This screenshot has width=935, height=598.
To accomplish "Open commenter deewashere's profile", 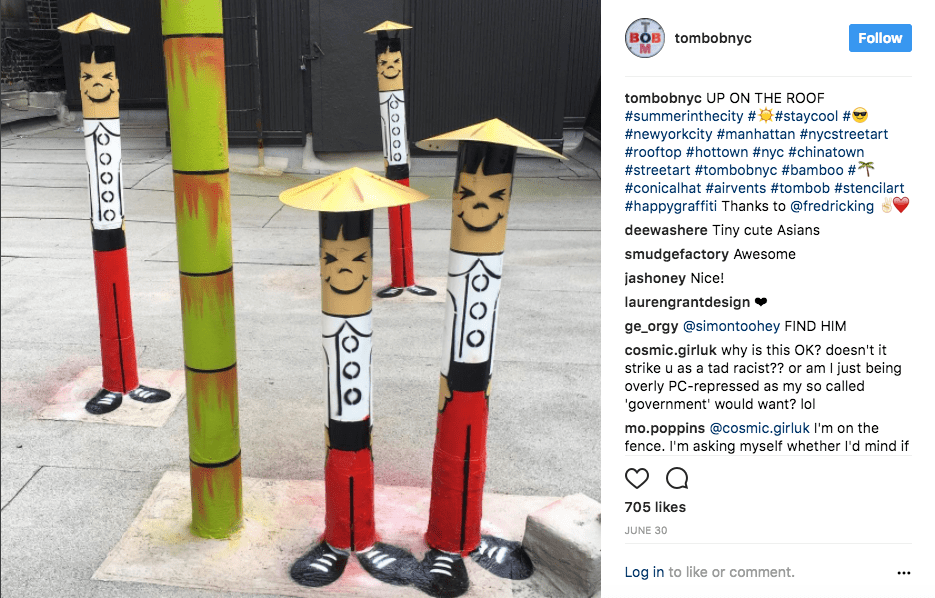I will (665, 230).
